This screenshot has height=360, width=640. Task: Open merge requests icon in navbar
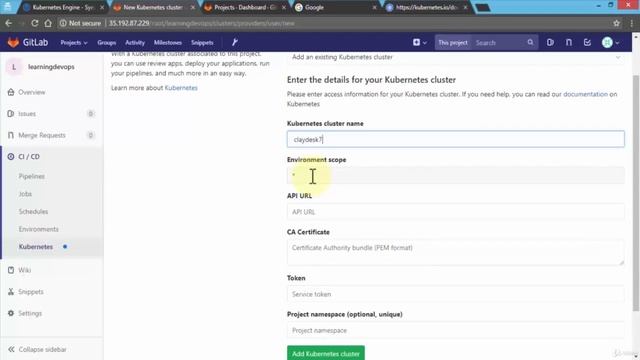point(569,42)
